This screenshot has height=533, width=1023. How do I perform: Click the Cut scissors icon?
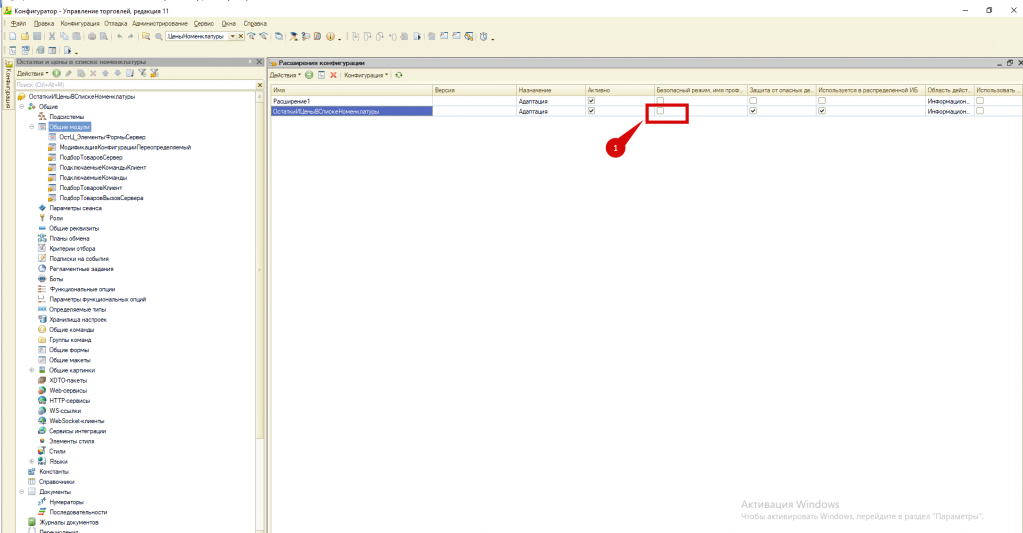pos(52,37)
